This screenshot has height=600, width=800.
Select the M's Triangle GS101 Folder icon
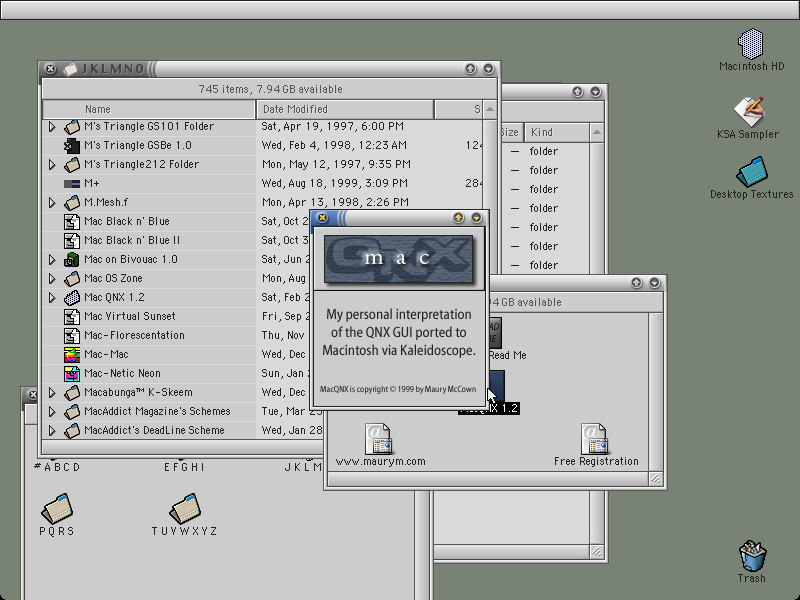pos(72,127)
